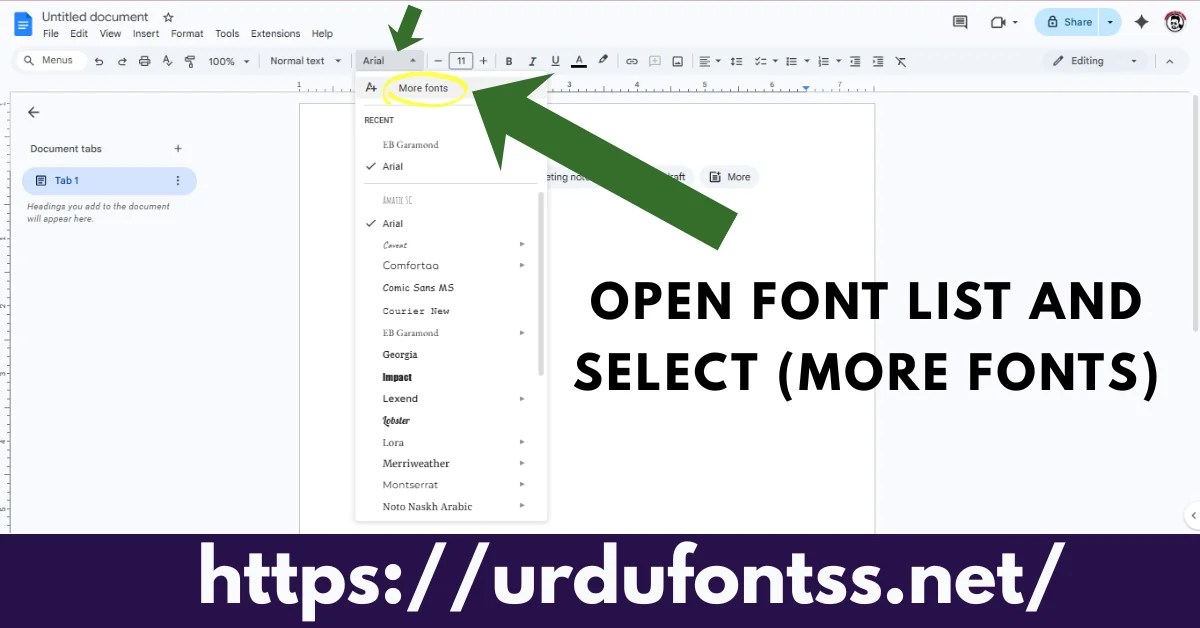Open the Insert menu

146,34
